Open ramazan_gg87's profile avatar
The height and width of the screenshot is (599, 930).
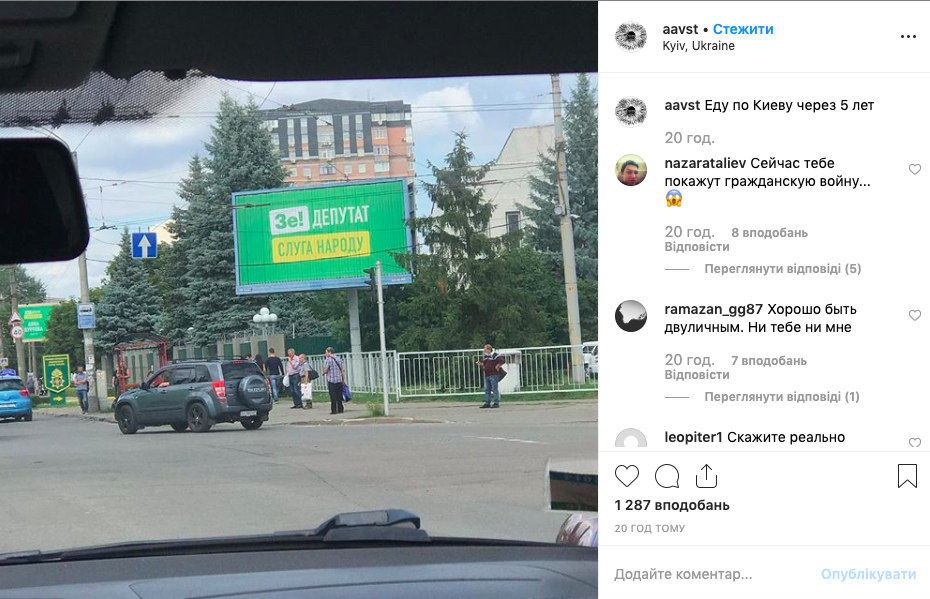[630, 316]
